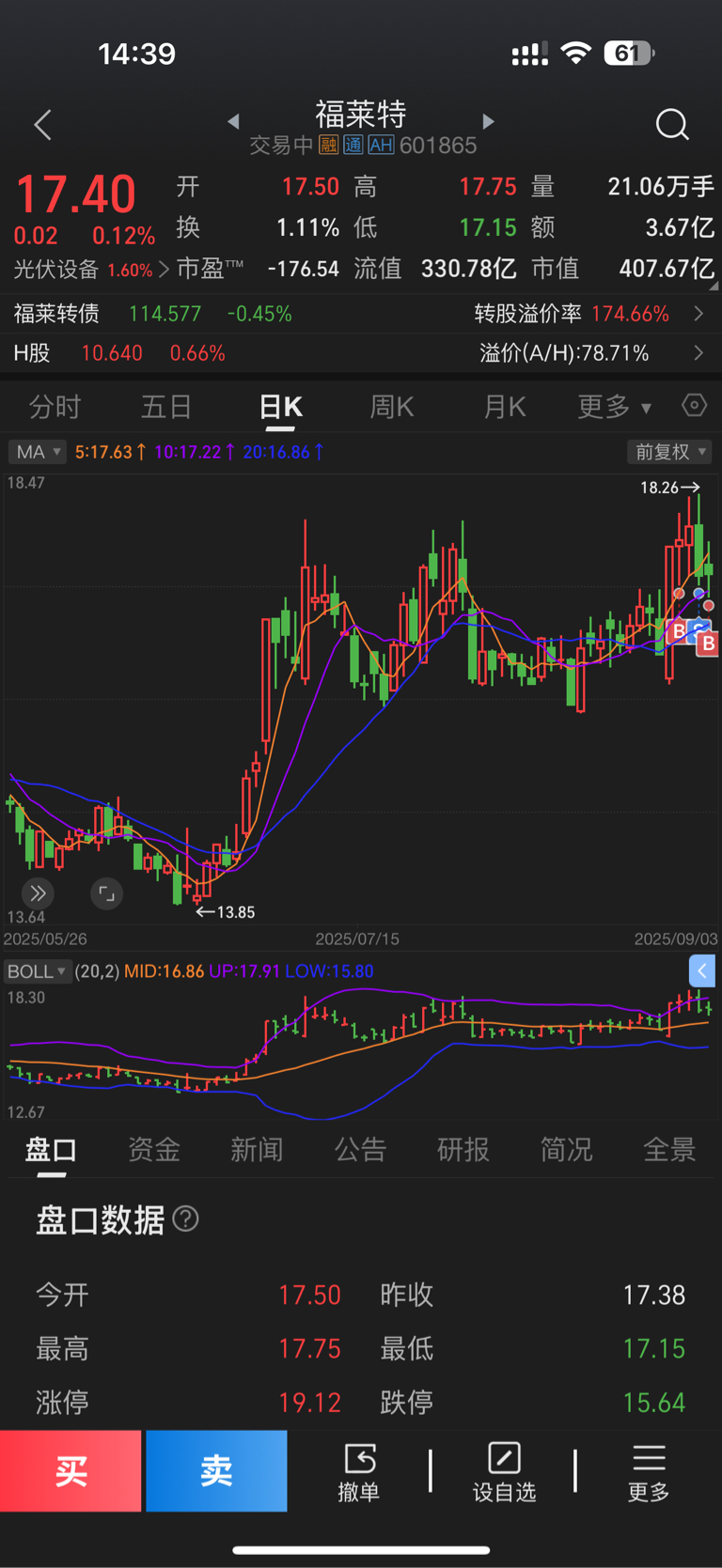This screenshot has height=1568, width=722.
Task: Tap 市盈 value -176.54
Action: coord(303,269)
